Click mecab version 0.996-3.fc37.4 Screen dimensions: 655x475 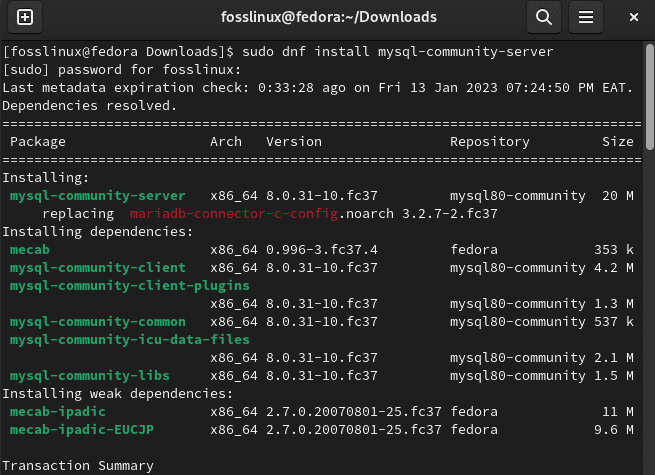(x=322, y=250)
